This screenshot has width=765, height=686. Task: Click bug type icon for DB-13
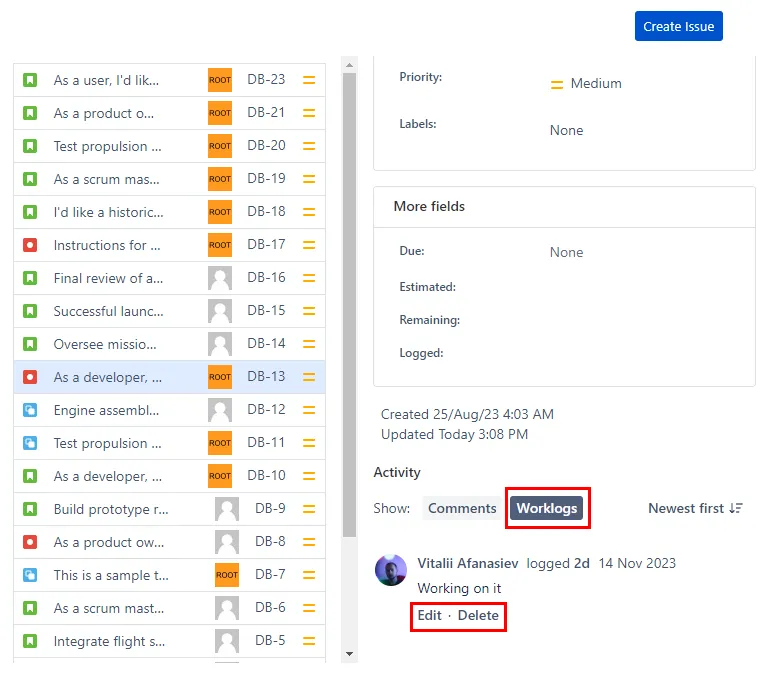coord(30,377)
